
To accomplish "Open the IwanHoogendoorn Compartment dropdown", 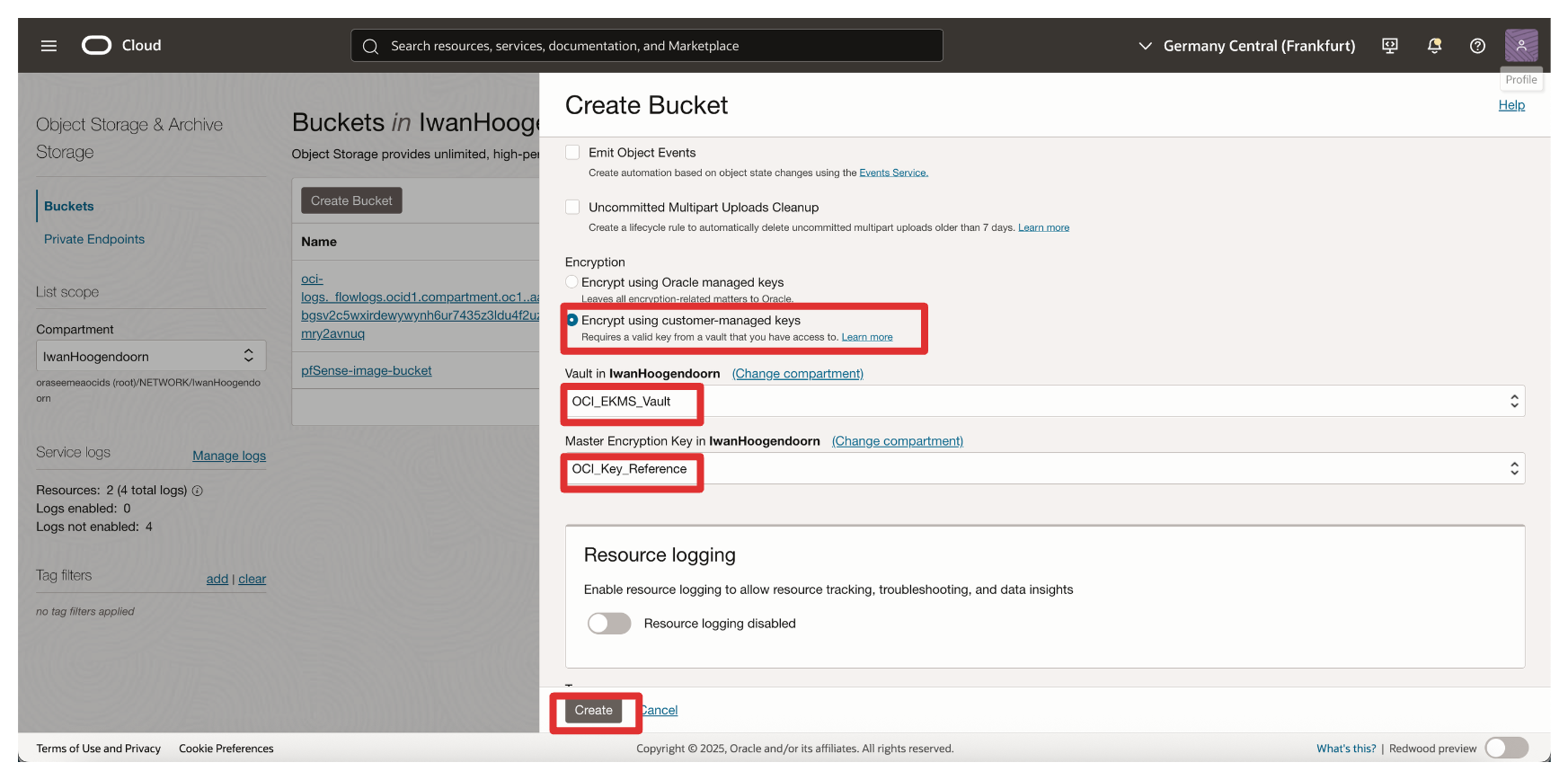I will 150,356.
